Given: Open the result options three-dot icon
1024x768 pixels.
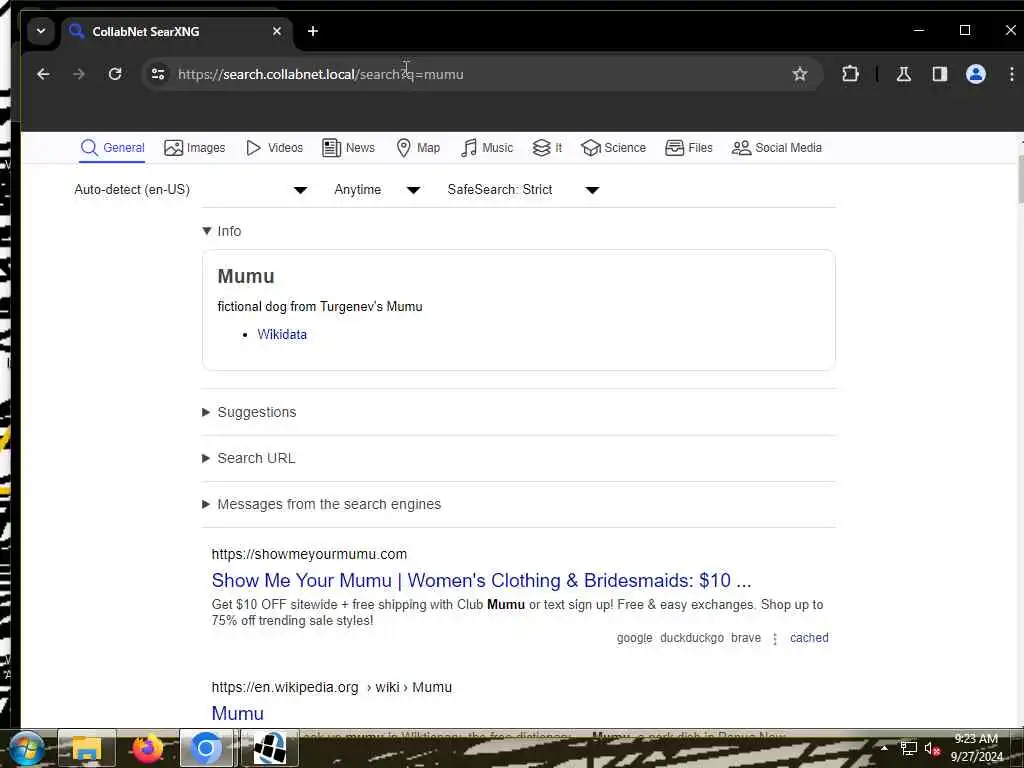Looking at the screenshot, I should pyautogui.click(x=775, y=639).
